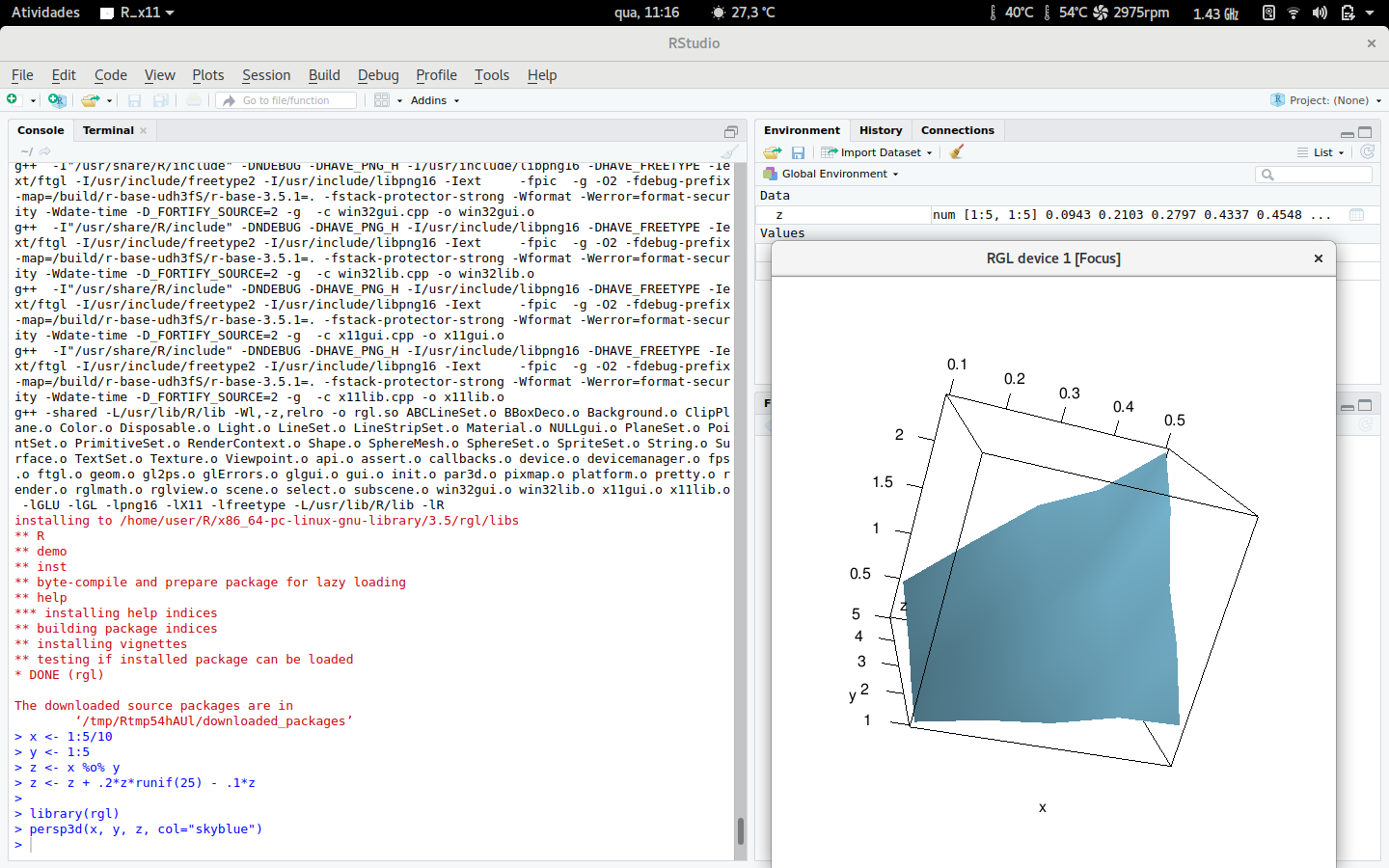
Task: Click the Save Workspace disk icon in Environment
Action: click(x=798, y=152)
